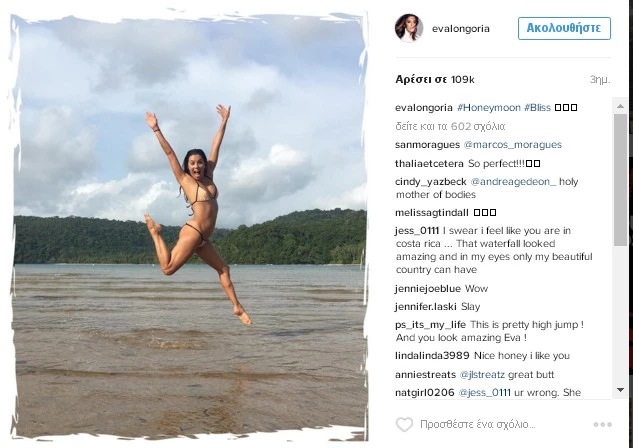
Task: Click the add comment input field
Action: point(478,425)
